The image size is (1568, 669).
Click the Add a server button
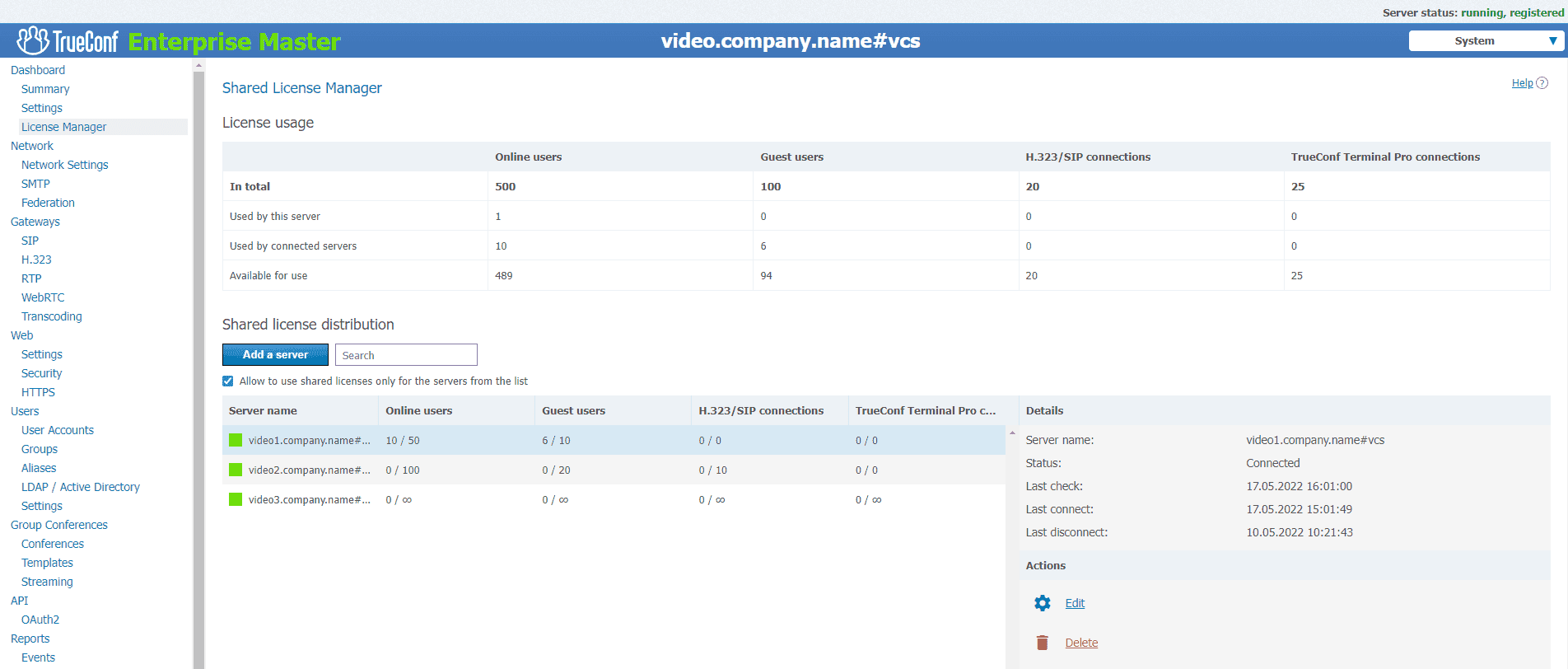click(275, 354)
